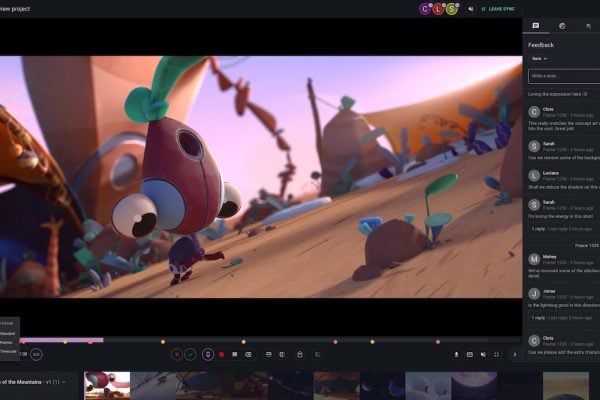Click the 'Loving the expression here' note

[x=558, y=94]
